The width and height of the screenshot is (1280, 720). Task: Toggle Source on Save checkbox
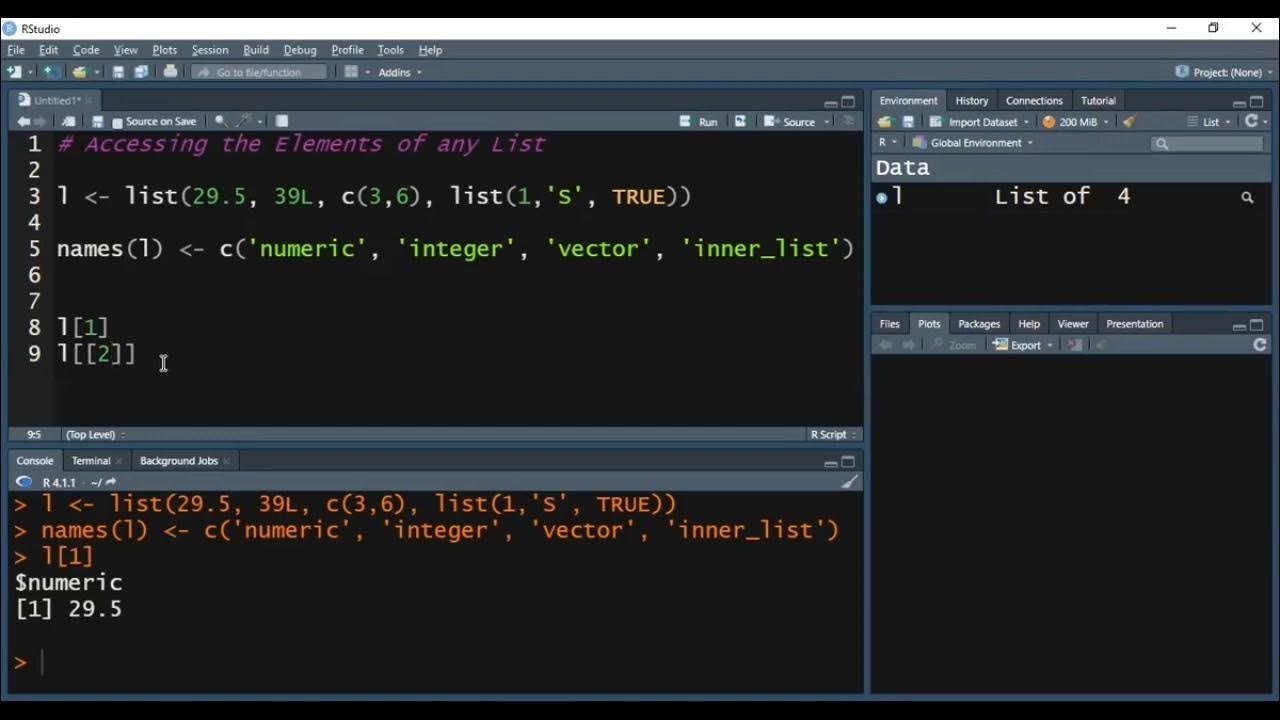(117, 122)
